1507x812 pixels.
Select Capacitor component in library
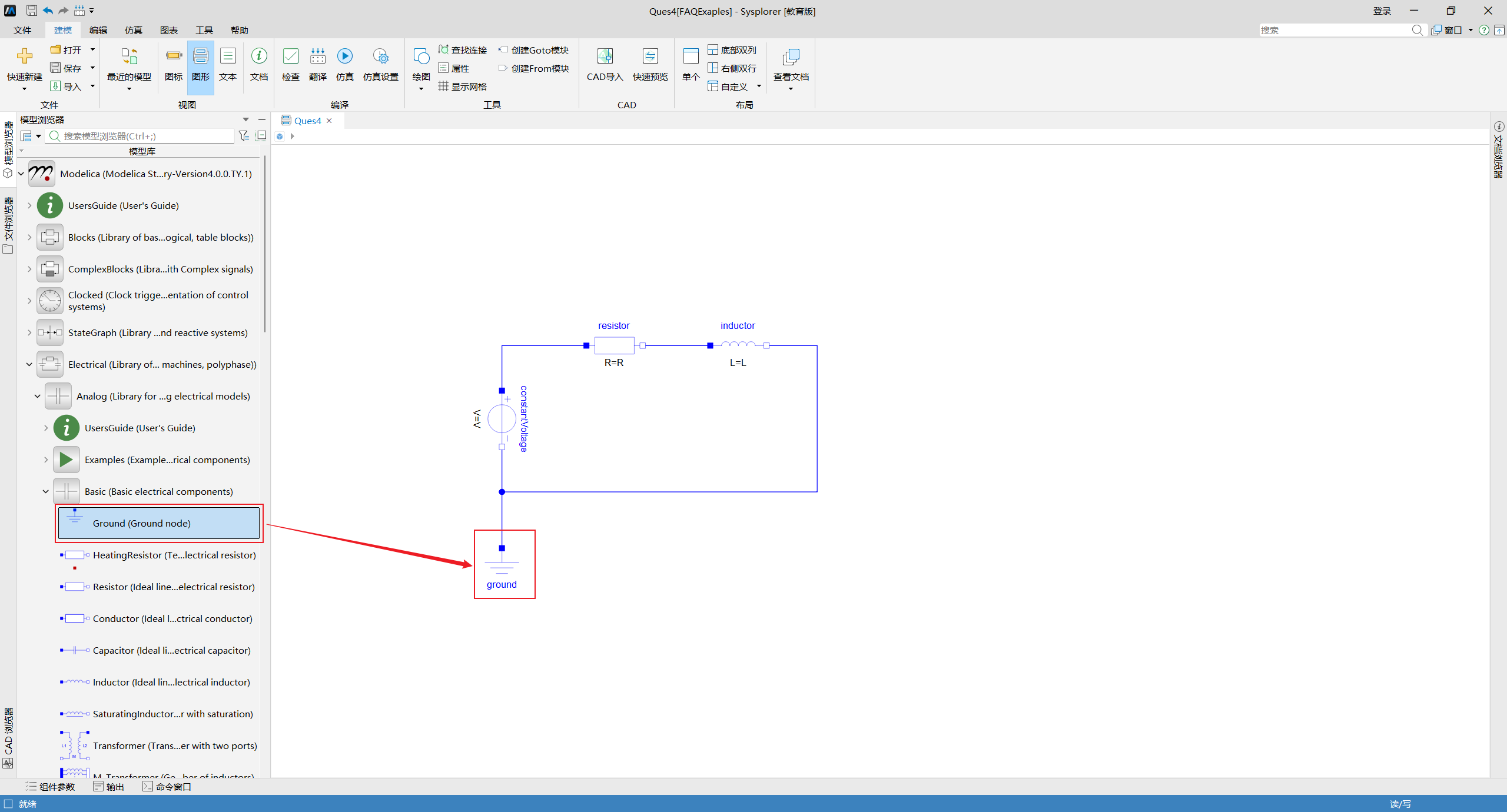click(x=158, y=650)
